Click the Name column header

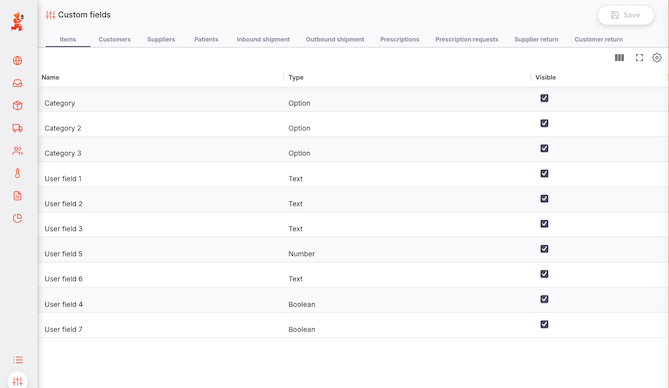[x=50, y=77]
